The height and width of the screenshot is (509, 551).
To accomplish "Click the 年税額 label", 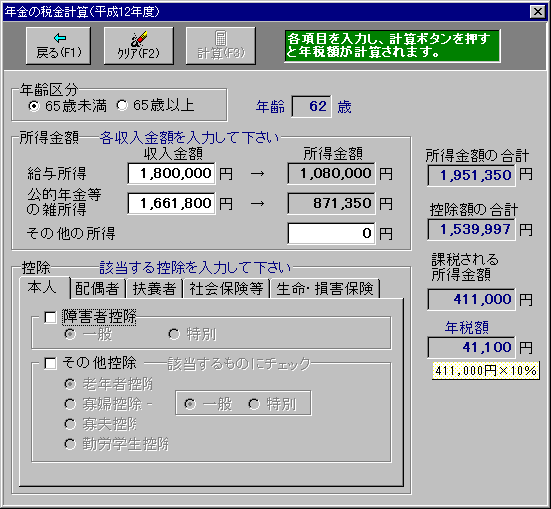I will (x=467, y=327).
